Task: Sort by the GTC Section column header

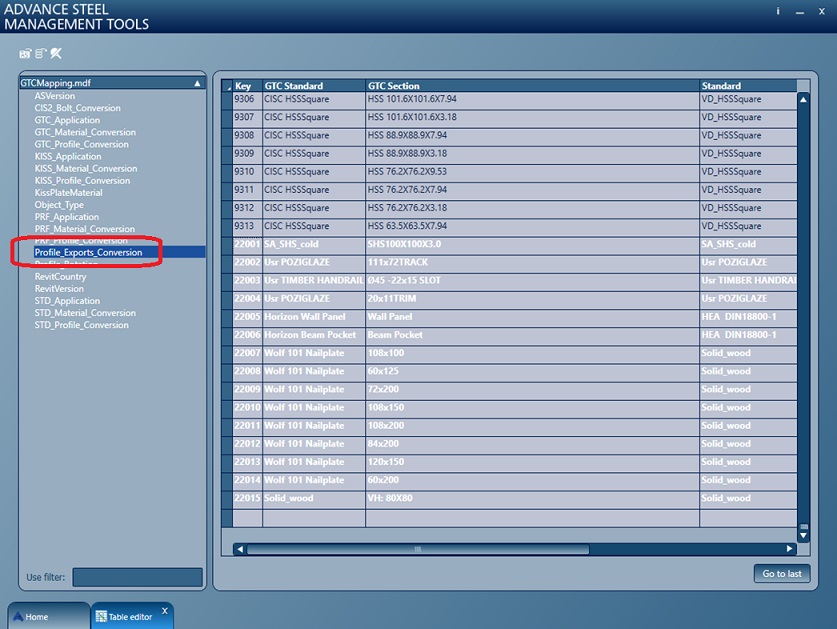Action: [x=532, y=86]
